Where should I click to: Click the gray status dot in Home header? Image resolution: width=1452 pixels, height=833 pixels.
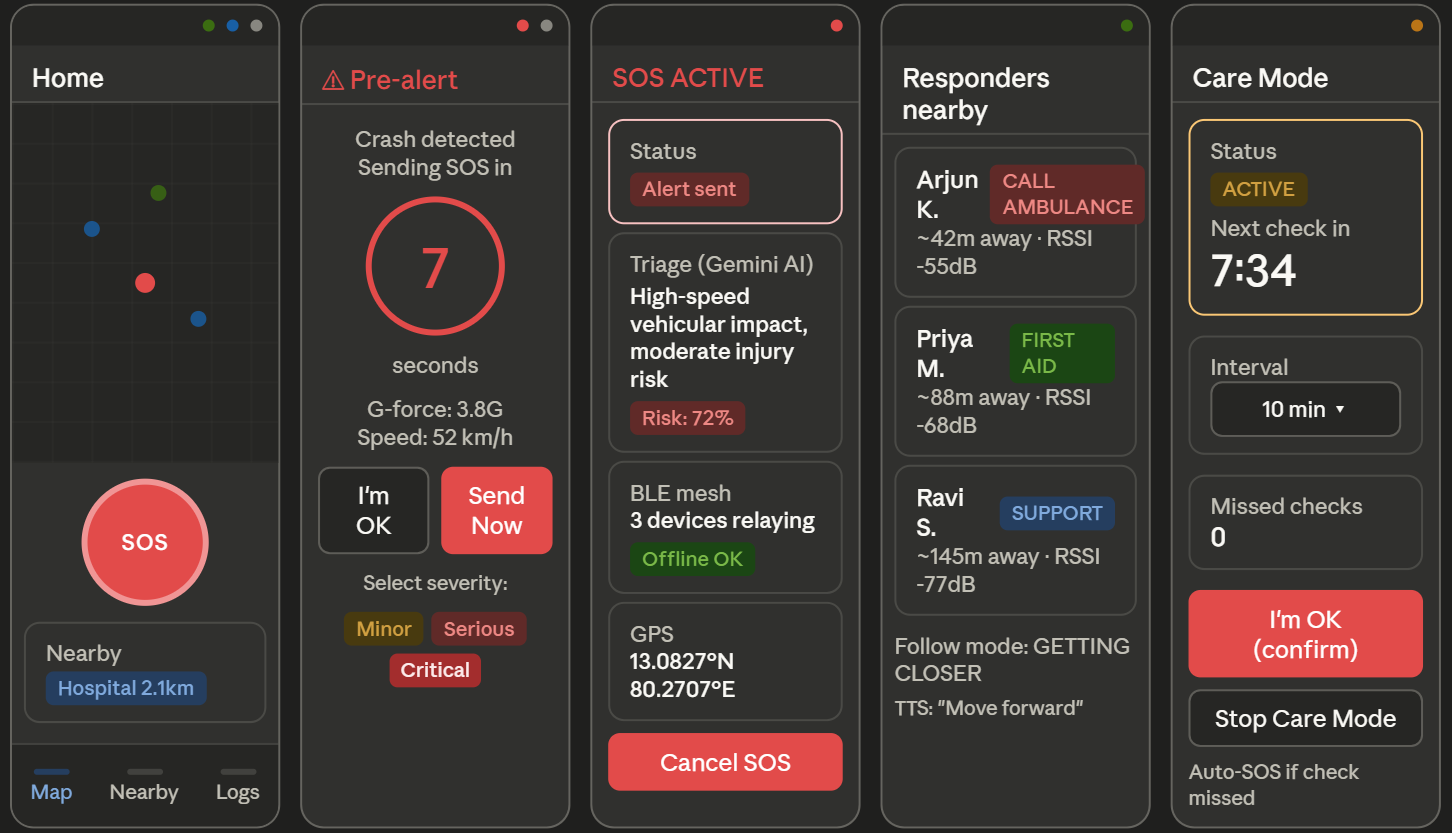(257, 26)
